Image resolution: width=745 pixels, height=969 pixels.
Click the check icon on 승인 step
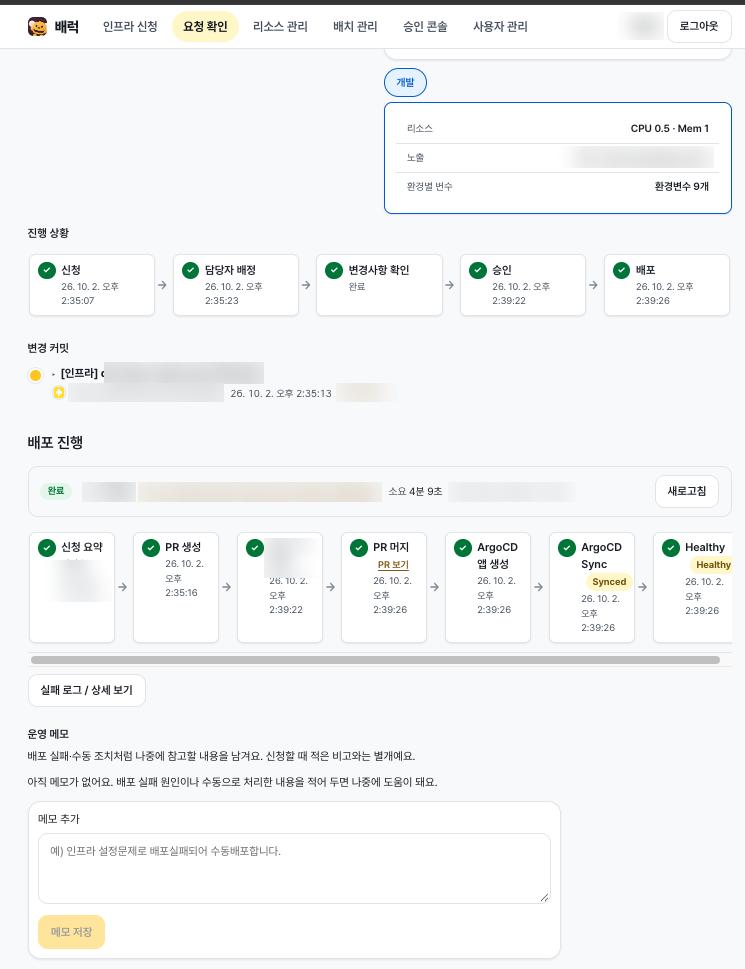478,271
